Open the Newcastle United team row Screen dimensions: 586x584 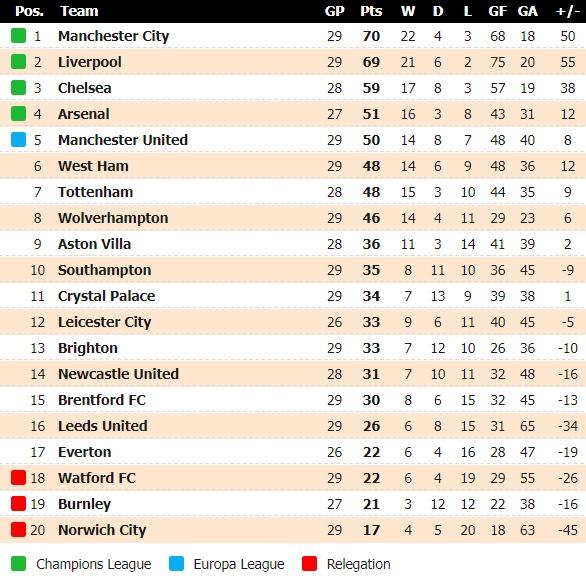click(293, 374)
